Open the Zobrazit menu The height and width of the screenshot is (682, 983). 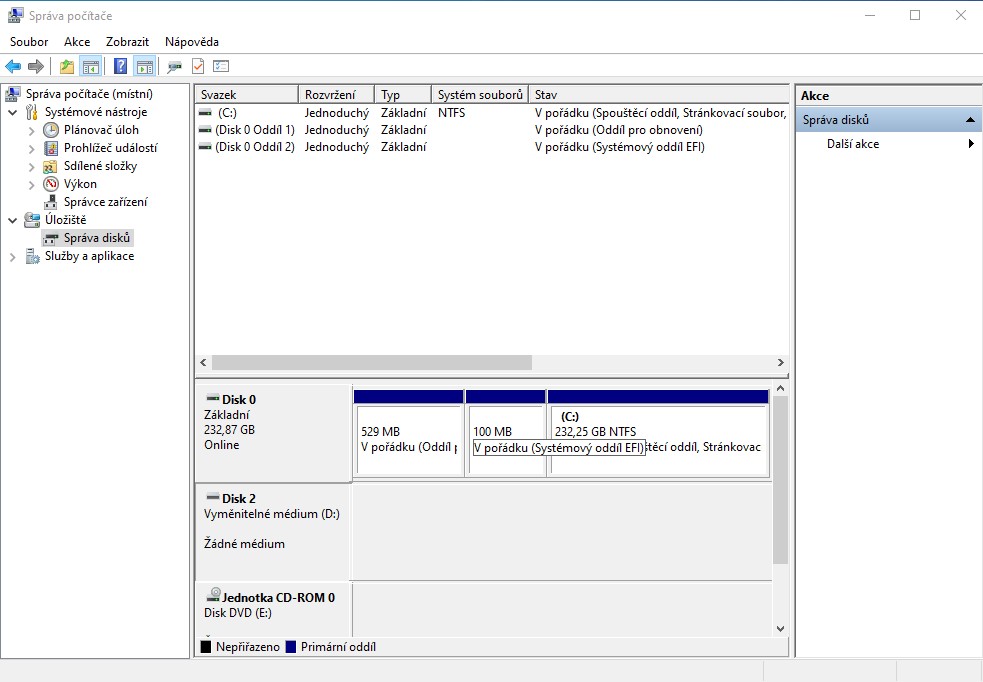click(x=127, y=41)
